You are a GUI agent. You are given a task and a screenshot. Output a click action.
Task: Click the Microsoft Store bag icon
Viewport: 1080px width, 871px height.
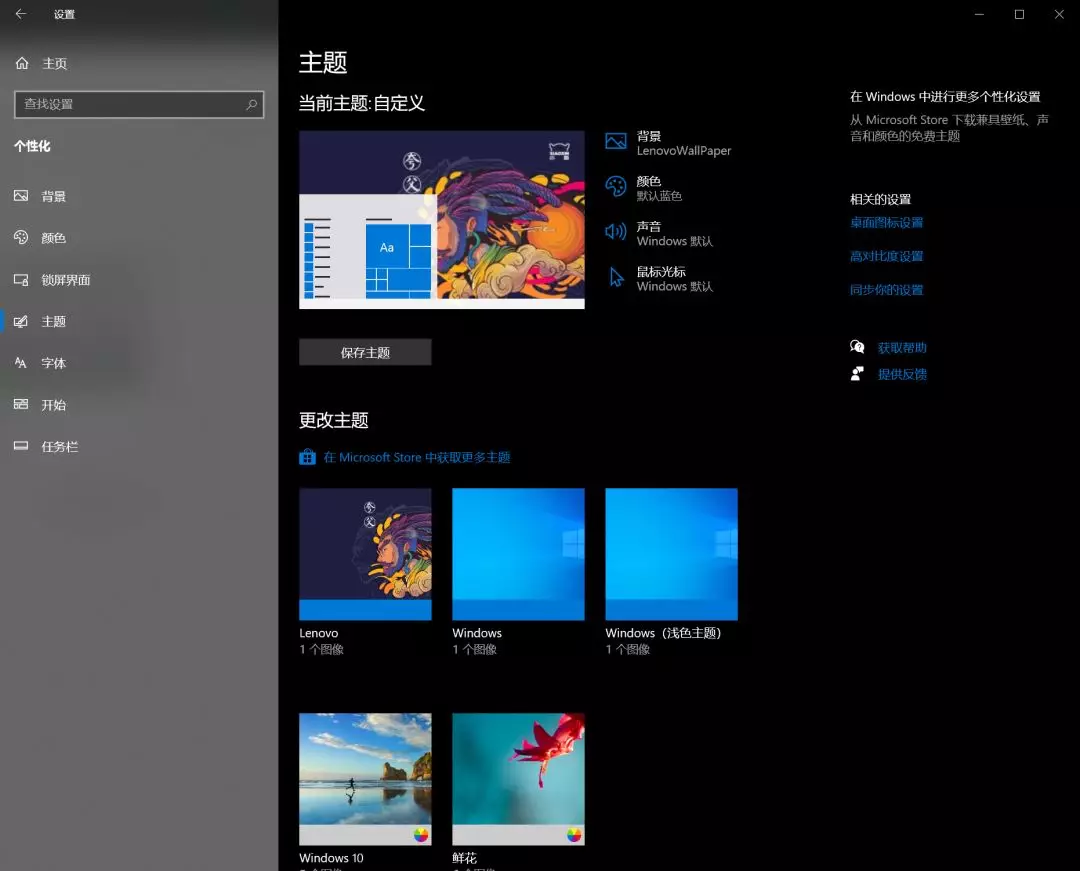(x=307, y=457)
